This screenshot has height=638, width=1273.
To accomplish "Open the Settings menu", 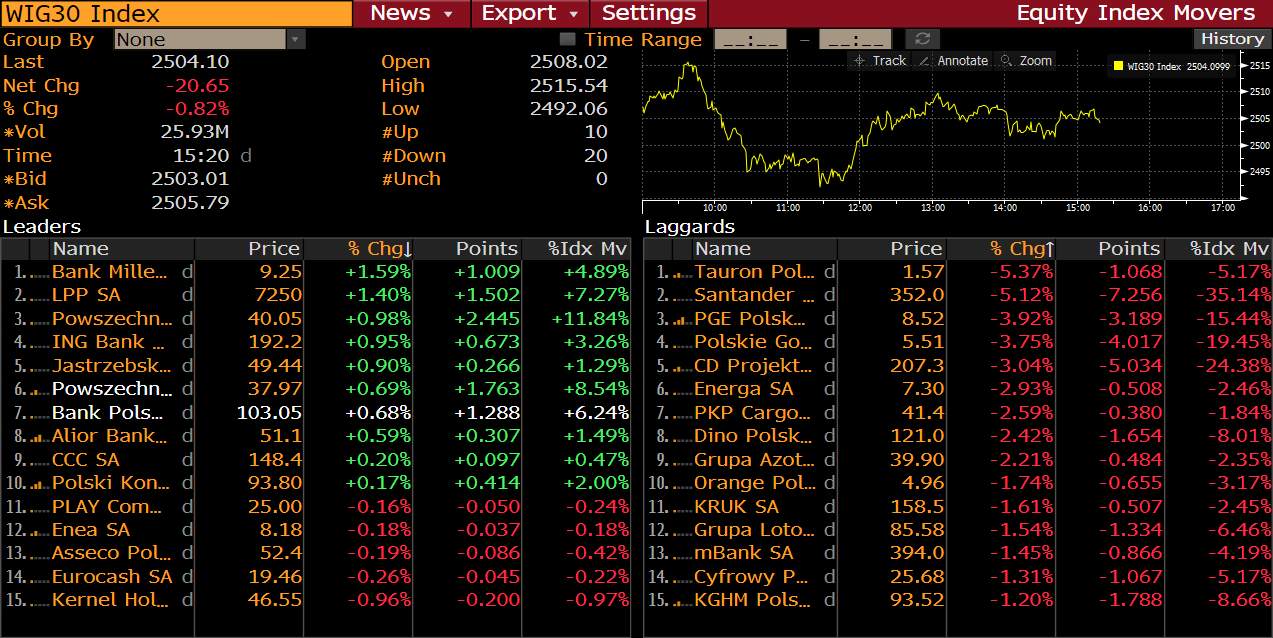I will click(648, 13).
